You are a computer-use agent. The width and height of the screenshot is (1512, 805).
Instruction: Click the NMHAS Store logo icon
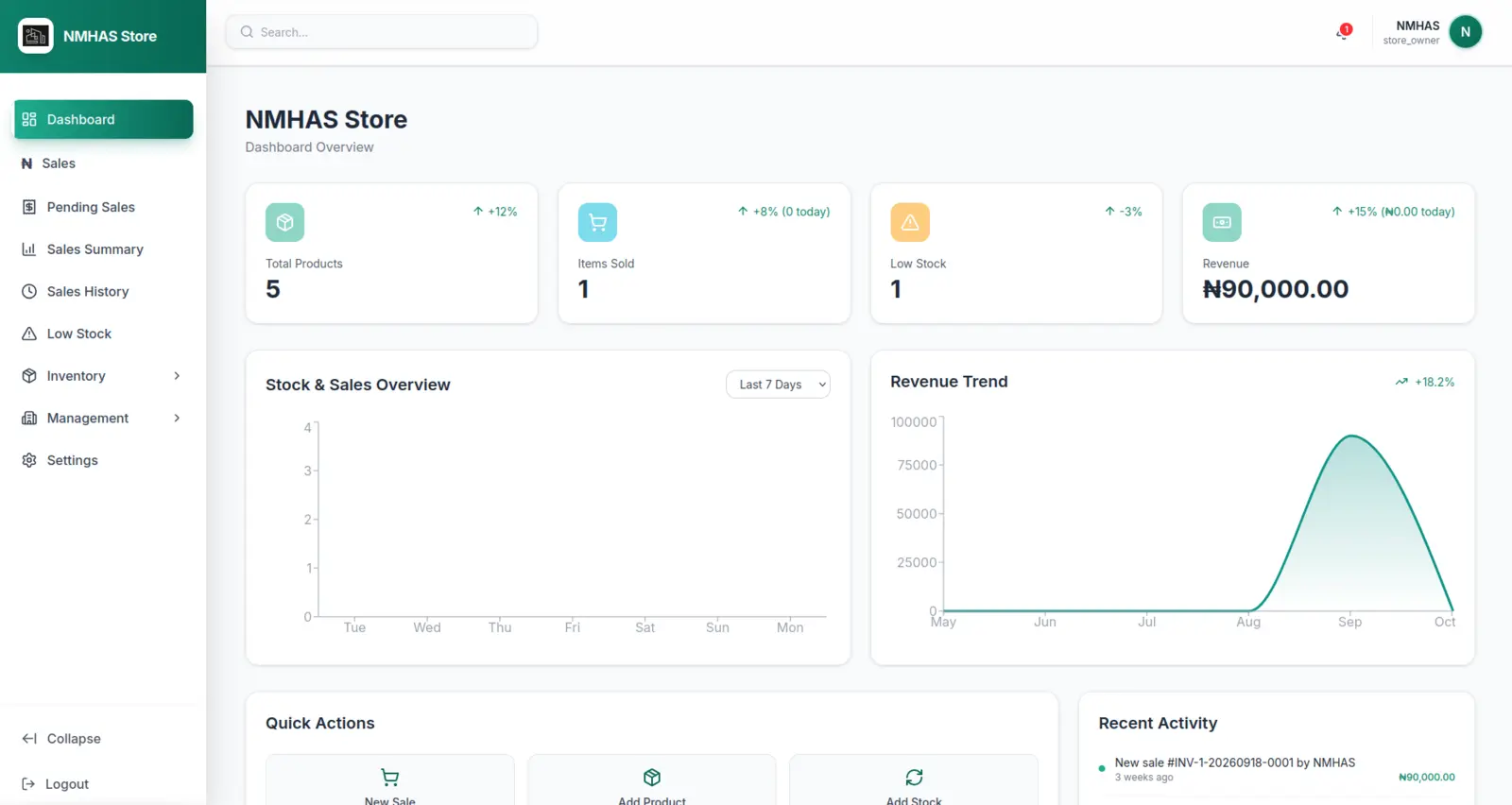pos(36,36)
